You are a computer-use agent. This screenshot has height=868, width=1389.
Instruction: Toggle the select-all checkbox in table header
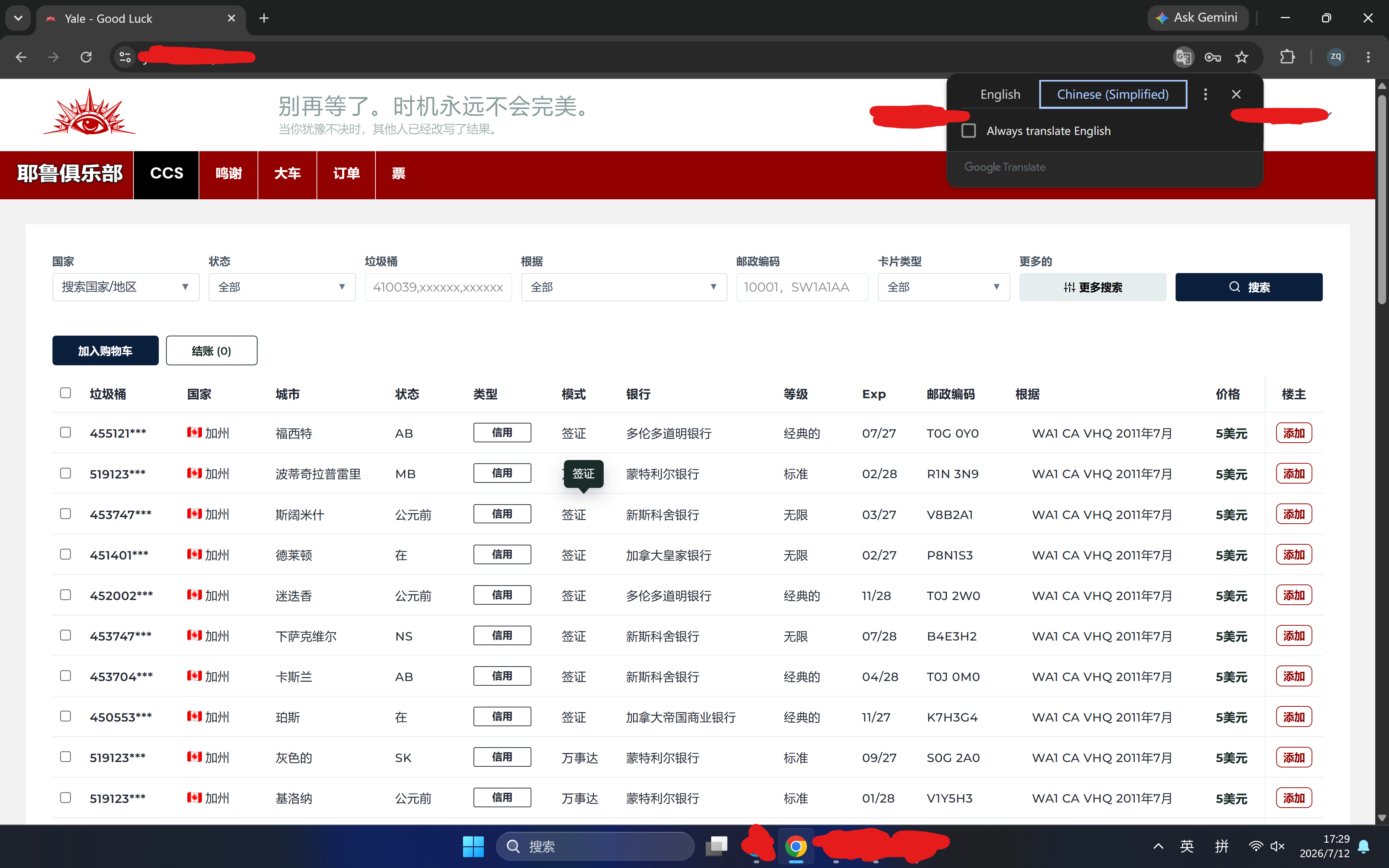click(65, 393)
